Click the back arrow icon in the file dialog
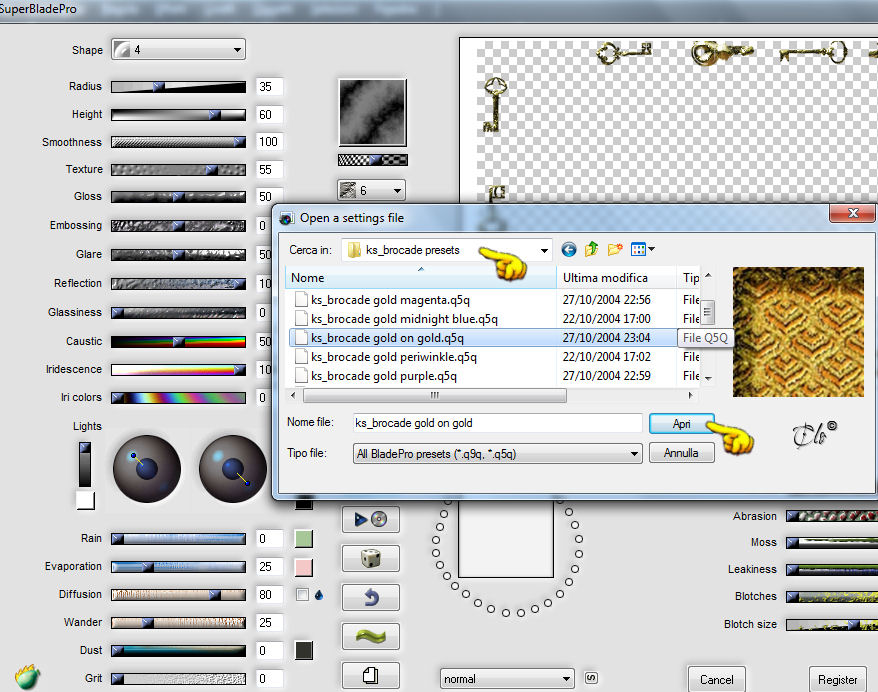The height and width of the screenshot is (692, 878). pyautogui.click(x=568, y=250)
